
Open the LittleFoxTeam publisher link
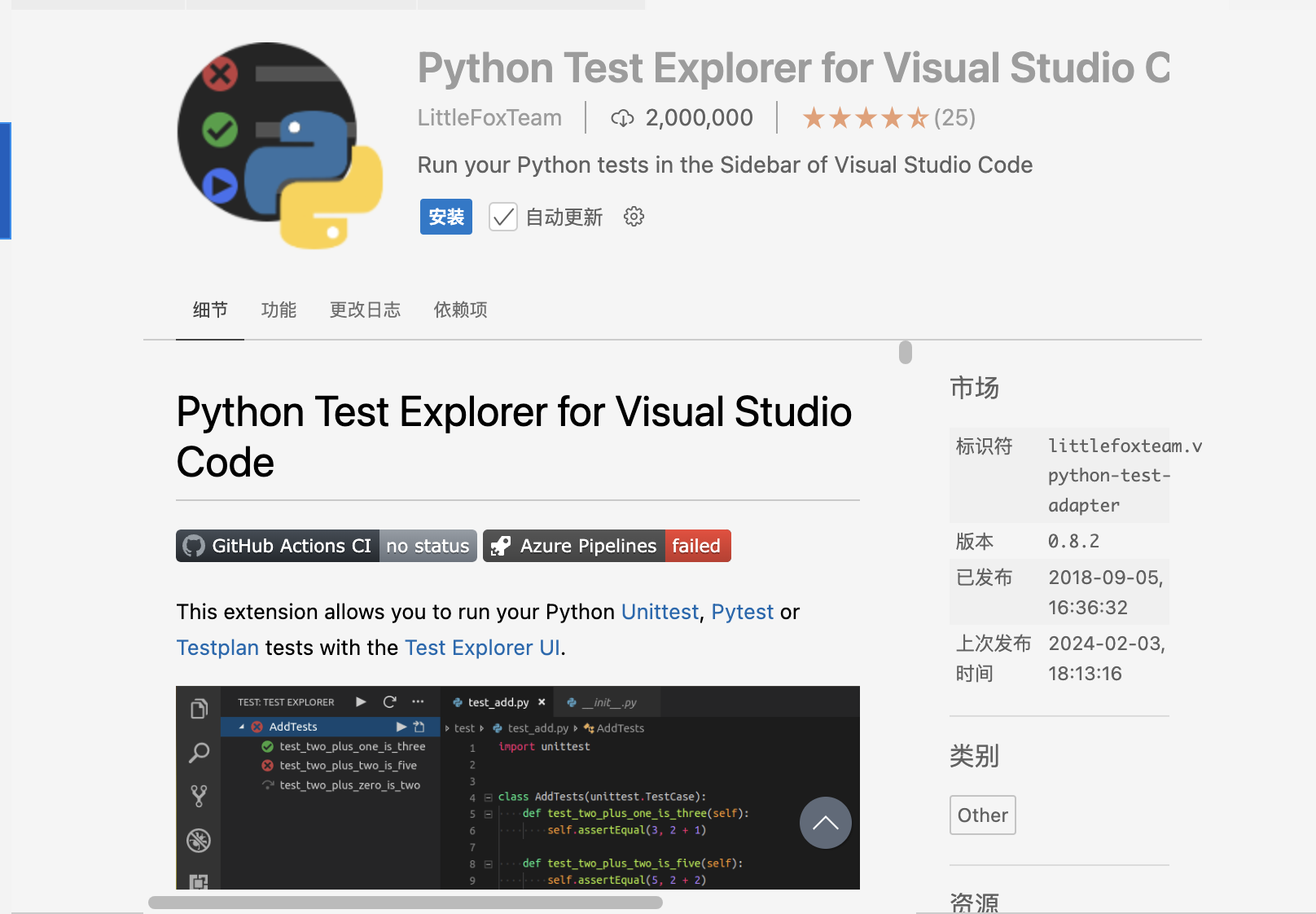(489, 118)
